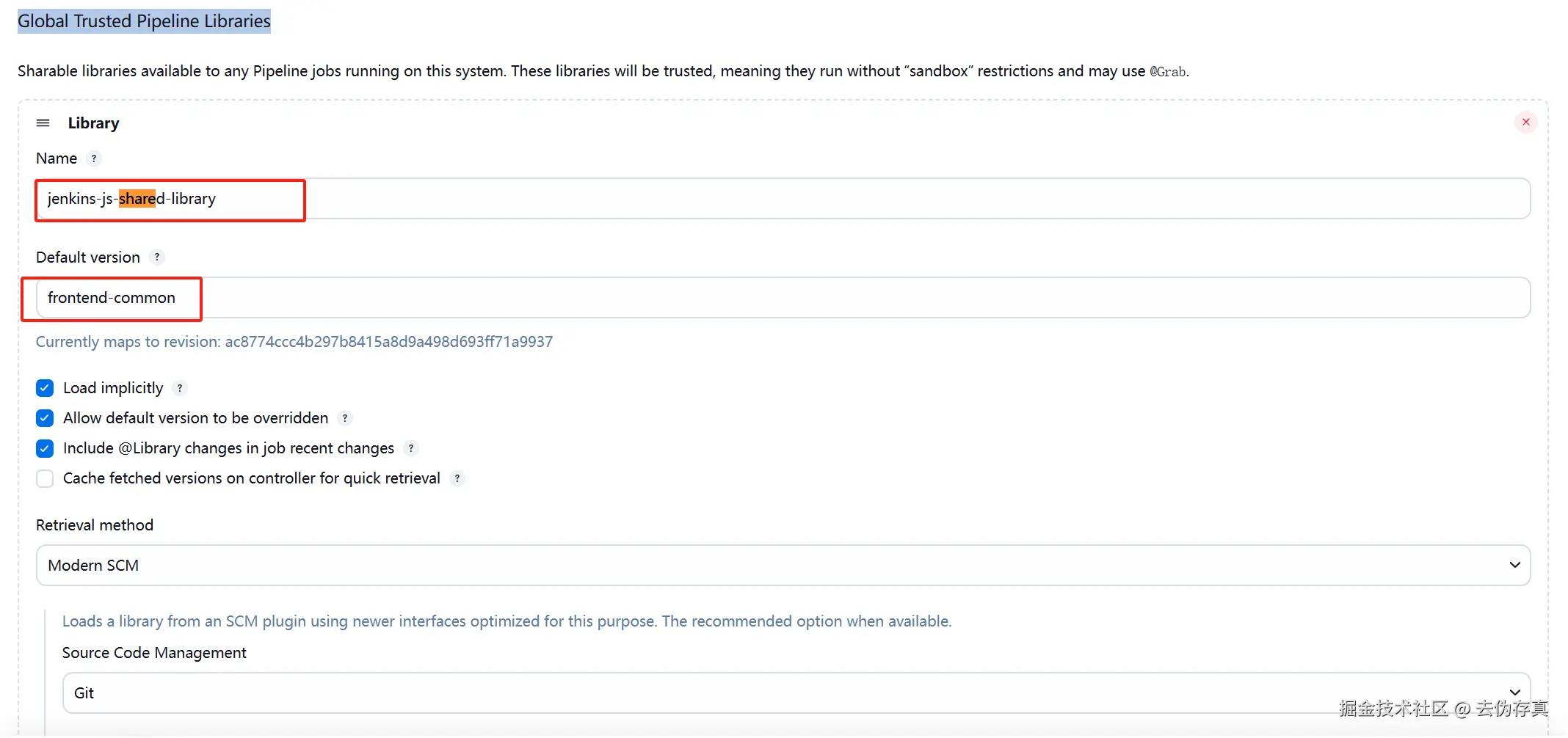Click the Global Trusted Pipeline Libraries heading
The image size is (1568, 738).
(x=144, y=21)
